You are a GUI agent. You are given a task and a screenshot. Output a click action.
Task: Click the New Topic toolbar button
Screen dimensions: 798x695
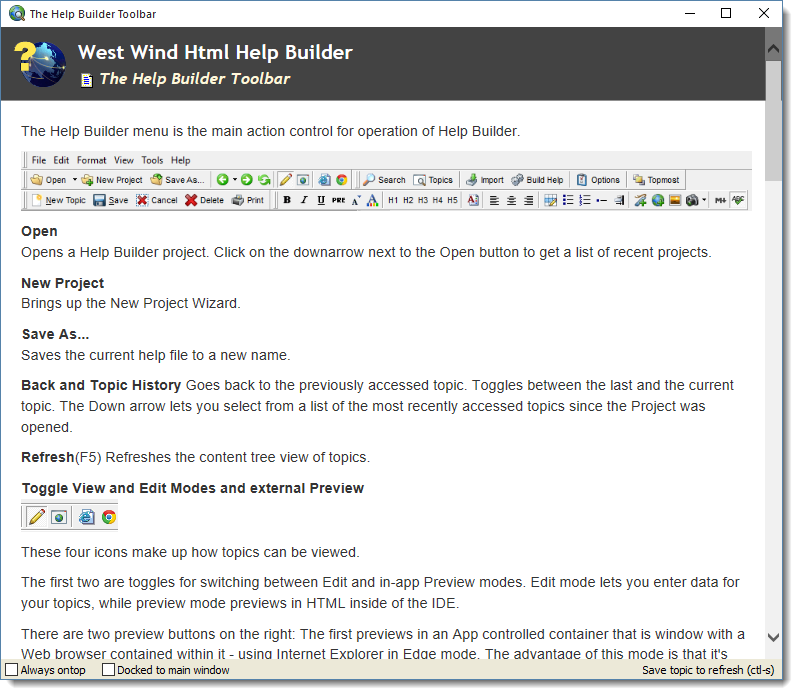point(59,200)
